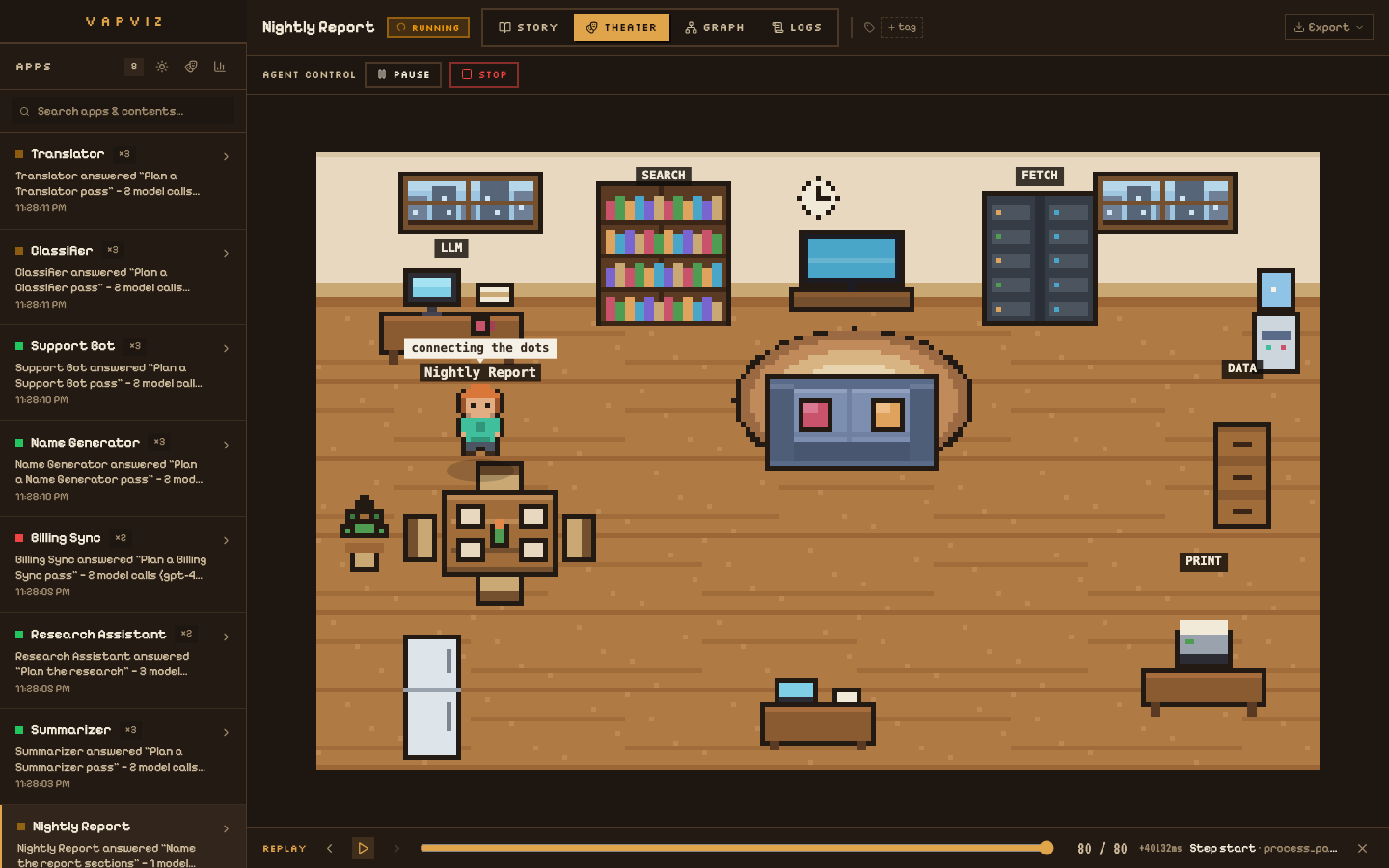The height and width of the screenshot is (868, 1389).
Task: Open the Graph tab
Action: click(715, 27)
